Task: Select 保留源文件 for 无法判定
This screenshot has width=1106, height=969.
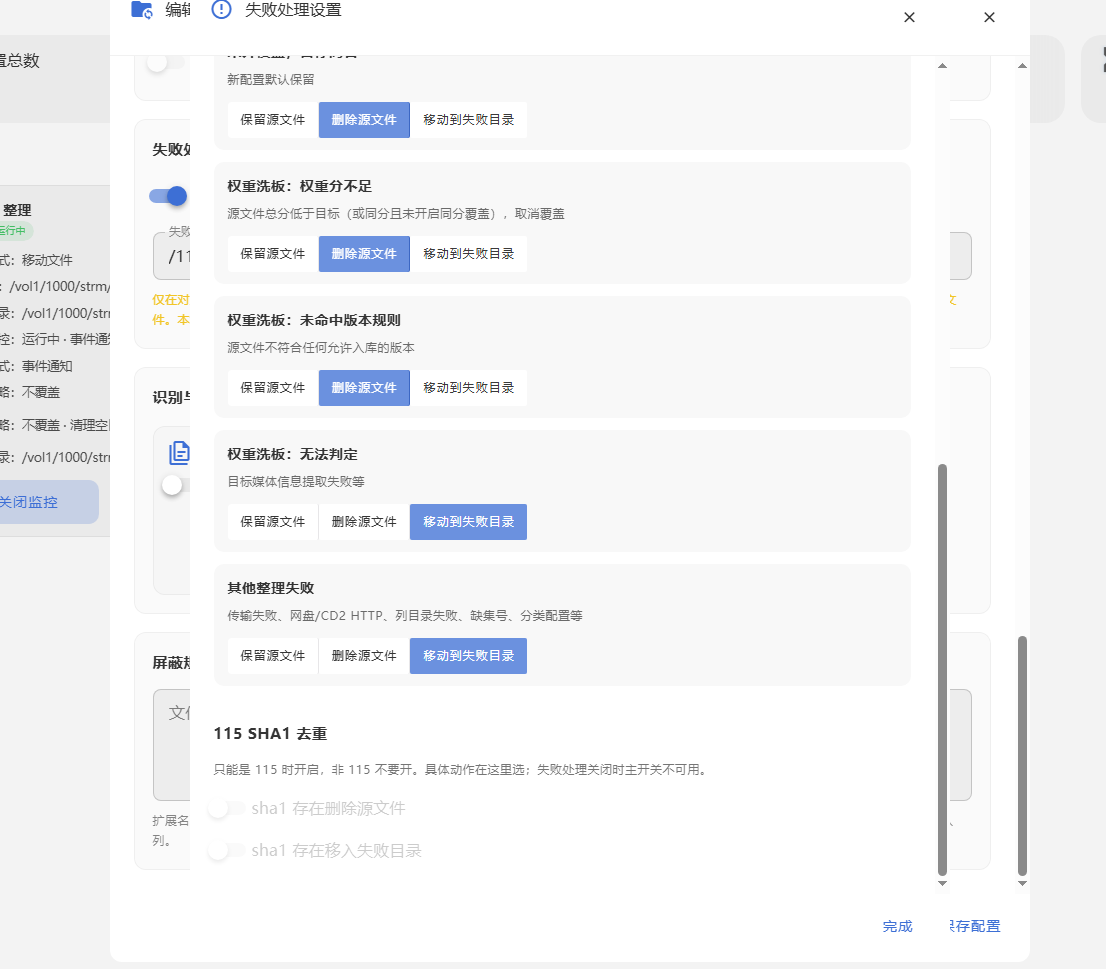Action: tap(273, 522)
